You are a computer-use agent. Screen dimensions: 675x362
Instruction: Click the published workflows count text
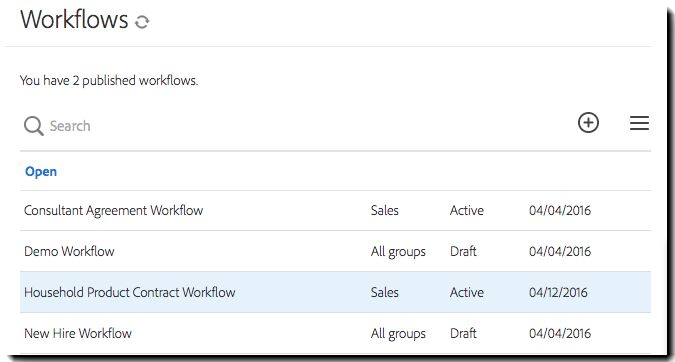[x=109, y=80]
